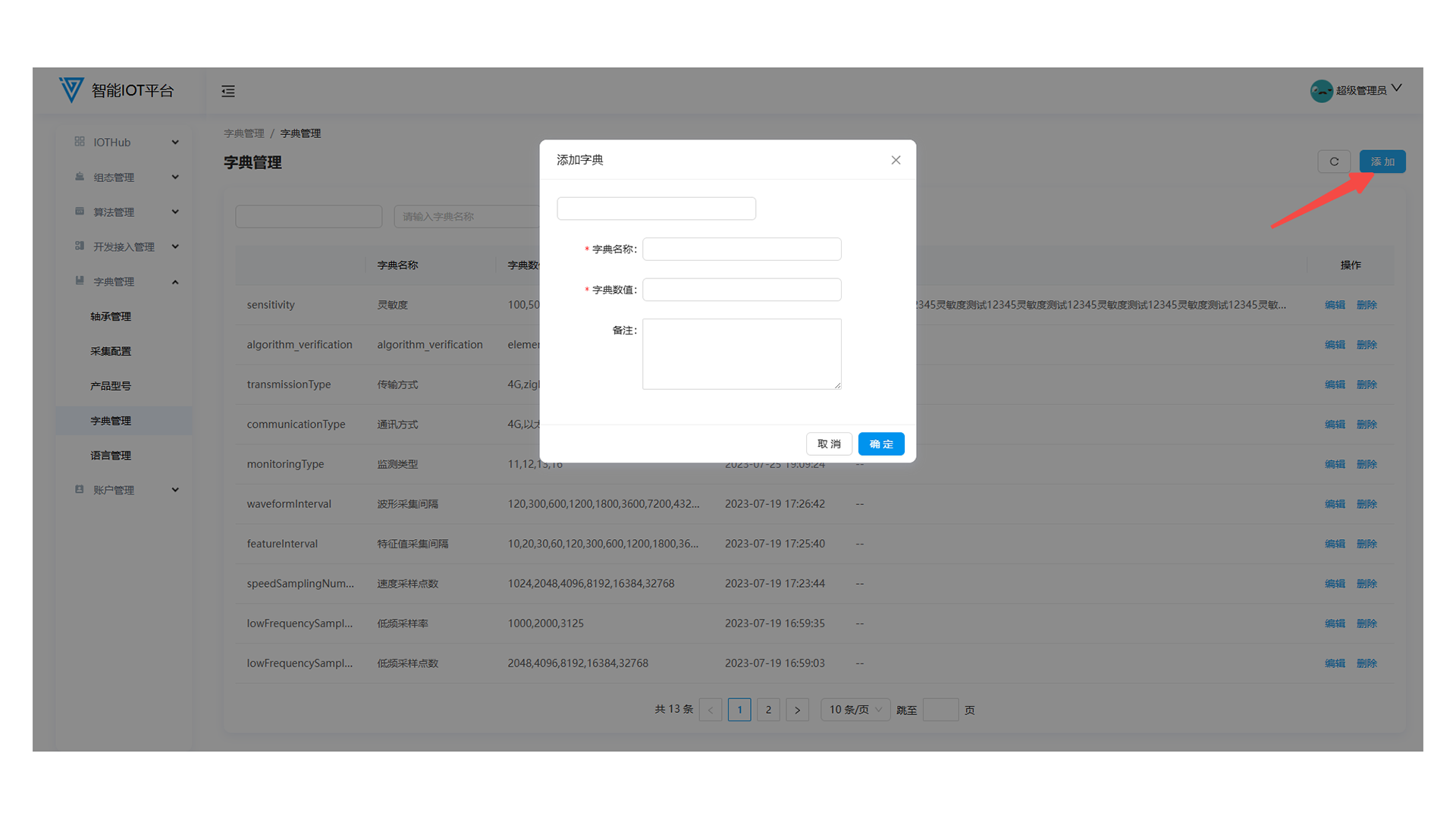The width and height of the screenshot is (1456, 819).
Task: Open the 10 条/页 page size dropdown
Action: pos(855,710)
